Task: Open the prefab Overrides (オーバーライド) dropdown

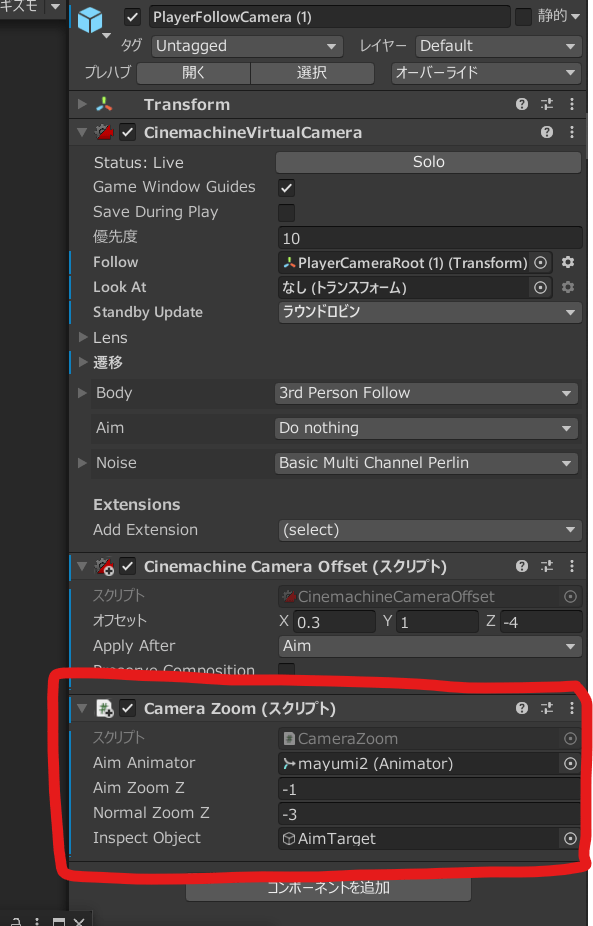Action: click(x=486, y=73)
